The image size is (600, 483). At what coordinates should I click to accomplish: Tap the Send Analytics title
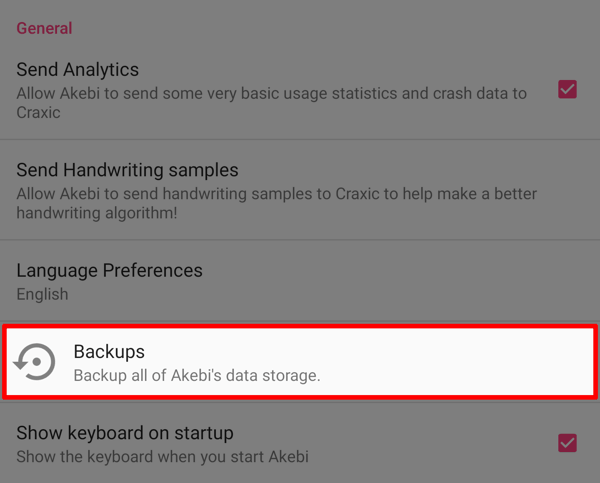coord(78,70)
